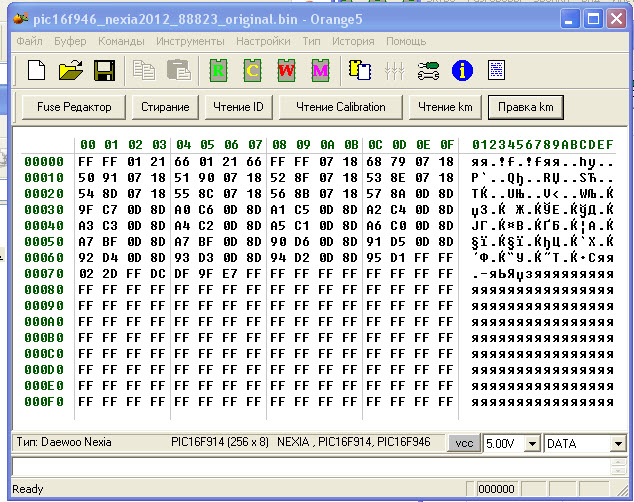Click the Чтение Calibration button
The width and height of the screenshot is (634, 502).
[341, 107]
